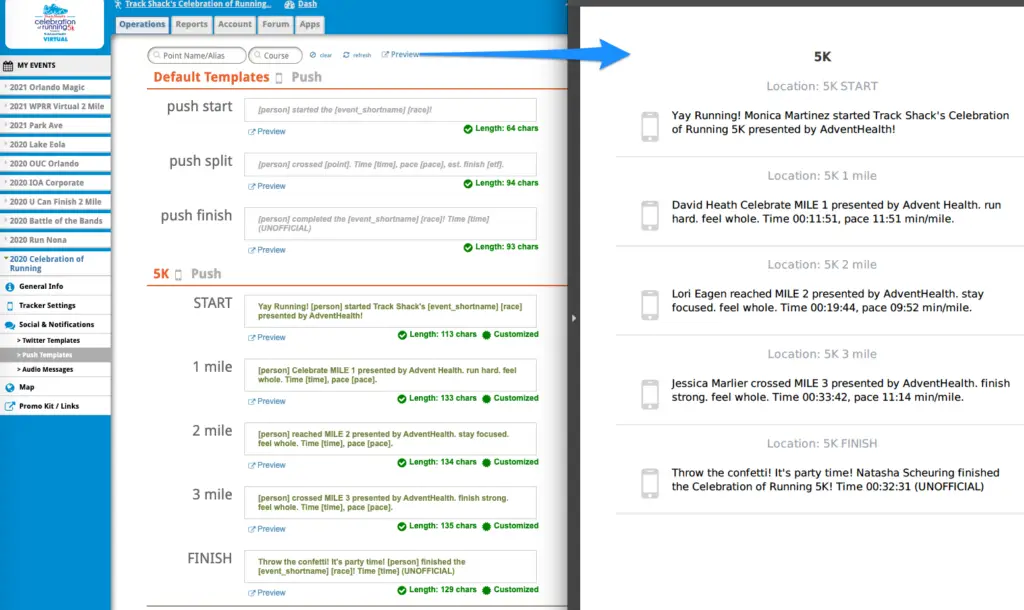The image size is (1024, 610).
Task: Preview the 5K START template
Action: tap(267, 338)
